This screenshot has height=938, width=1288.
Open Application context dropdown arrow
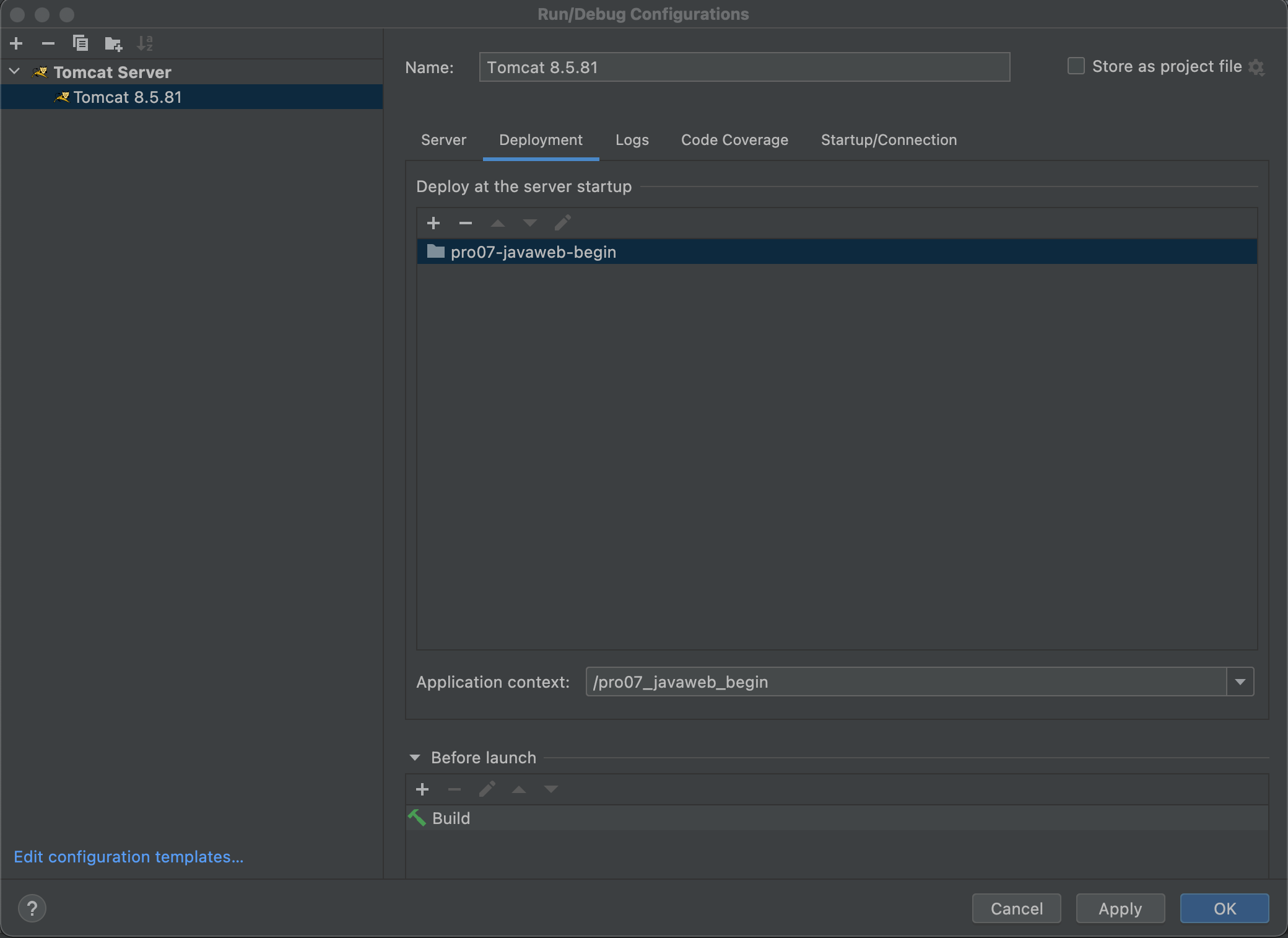click(x=1240, y=682)
